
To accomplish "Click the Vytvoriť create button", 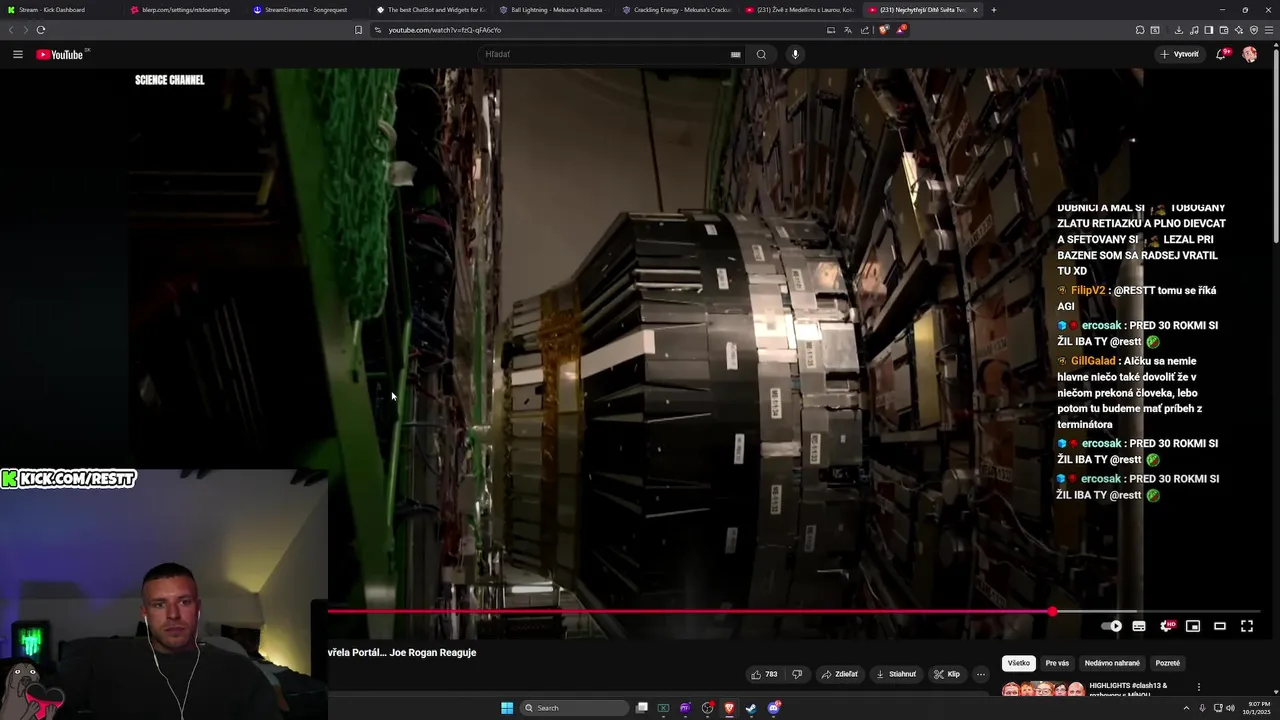I will [x=1179, y=54].
